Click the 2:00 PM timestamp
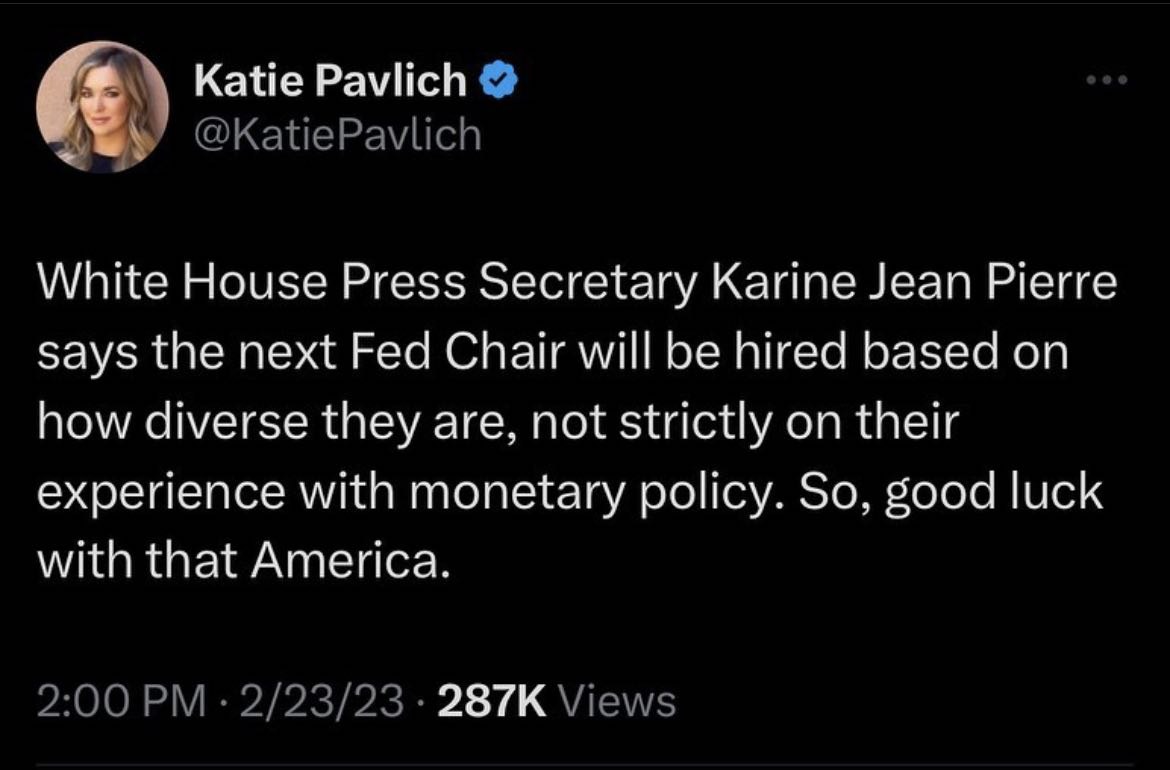Viewport: 1170px width, 770px height. point(121,702)
